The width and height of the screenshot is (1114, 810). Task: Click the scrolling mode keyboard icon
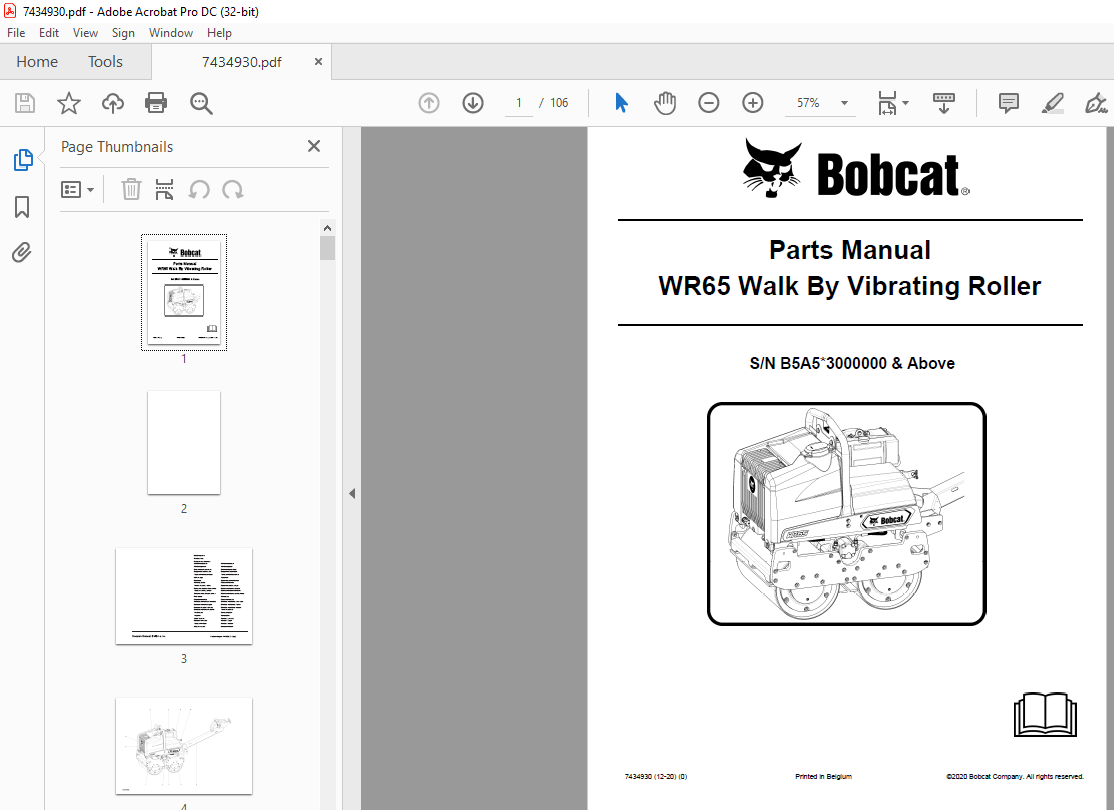click(943, 103)
